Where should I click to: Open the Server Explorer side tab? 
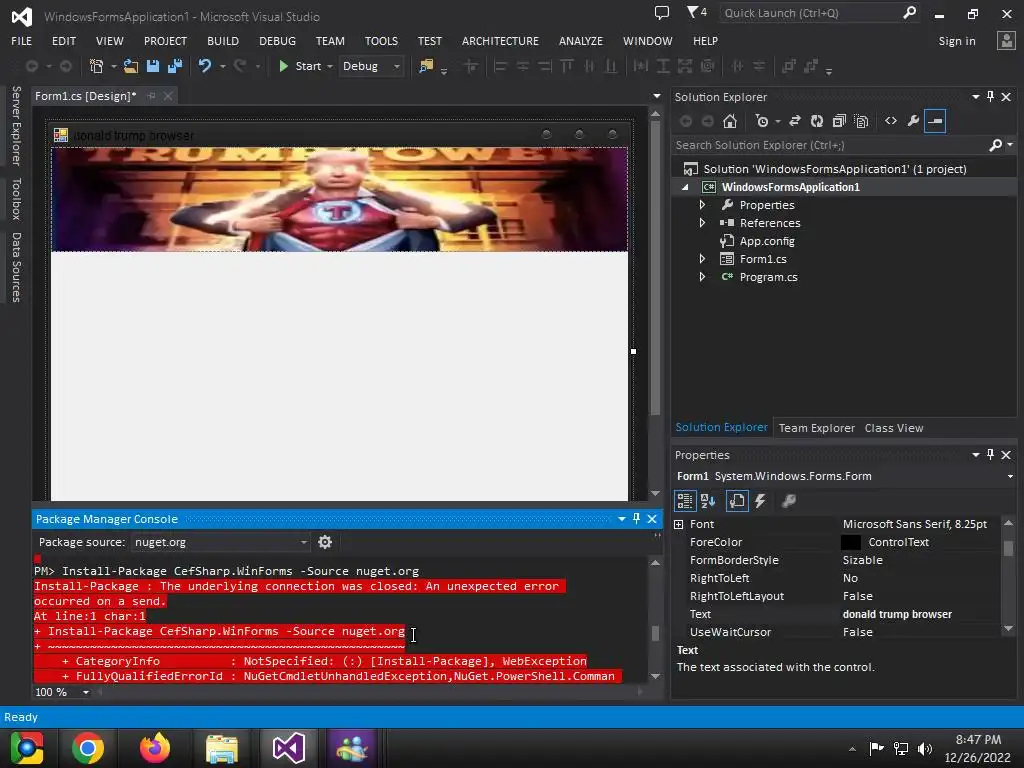point(16,125)
